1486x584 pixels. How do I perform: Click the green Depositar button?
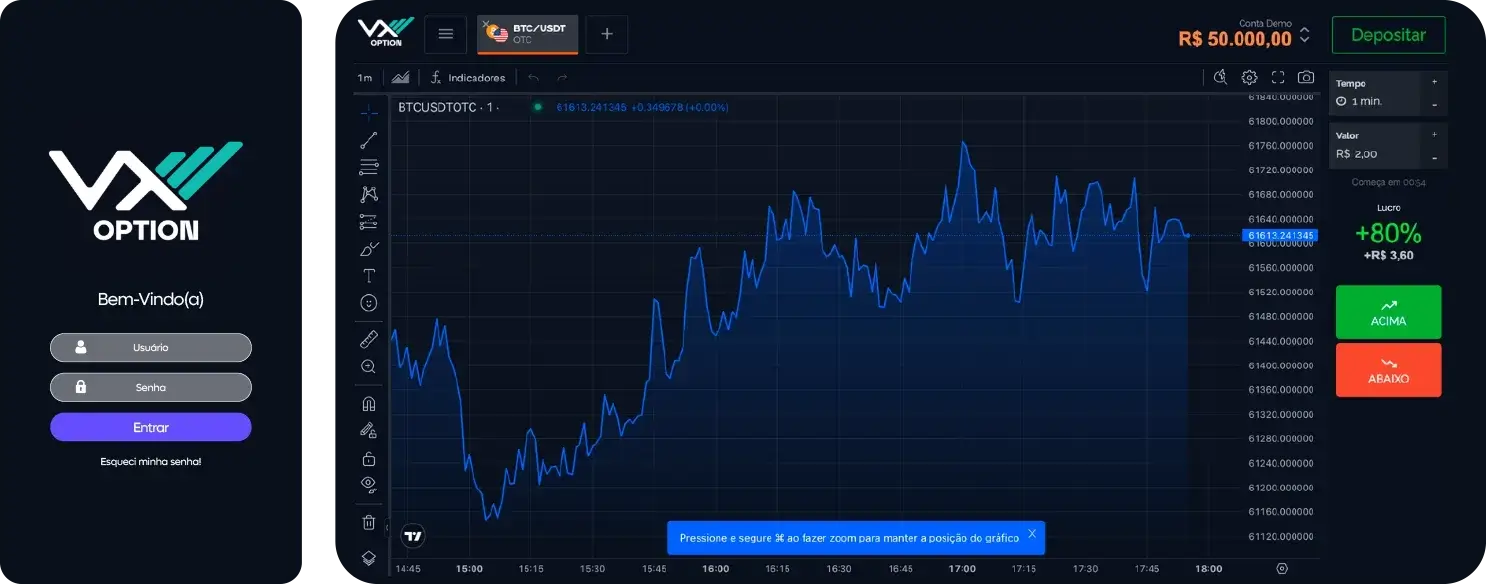tap(1388, 35)
